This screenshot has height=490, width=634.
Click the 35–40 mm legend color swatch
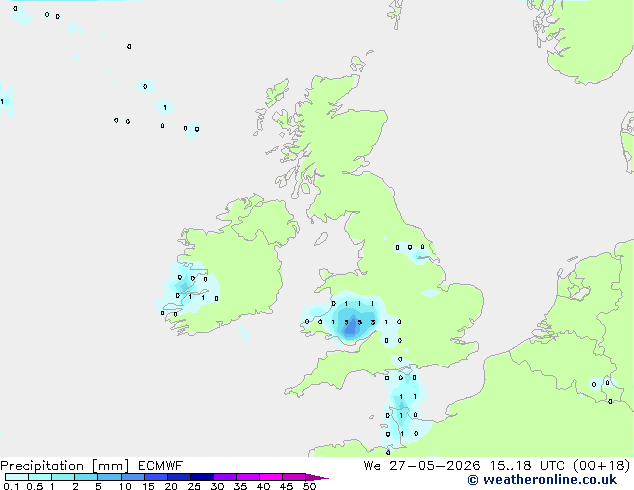click(x=247, y=477)
